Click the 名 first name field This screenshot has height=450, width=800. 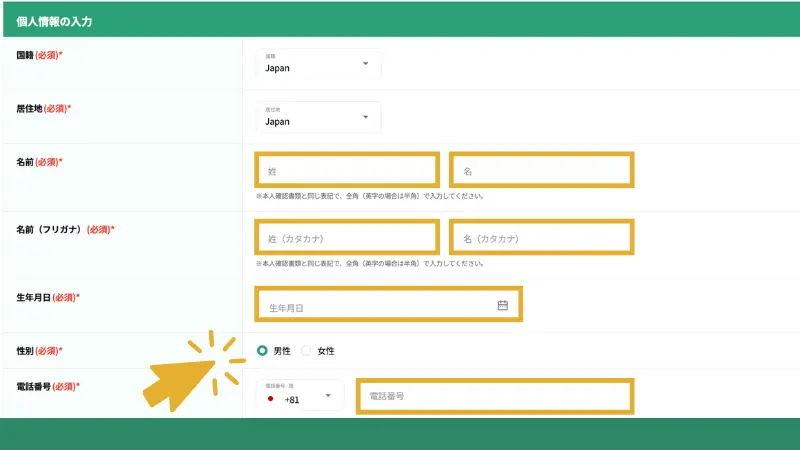coord(542,170)
